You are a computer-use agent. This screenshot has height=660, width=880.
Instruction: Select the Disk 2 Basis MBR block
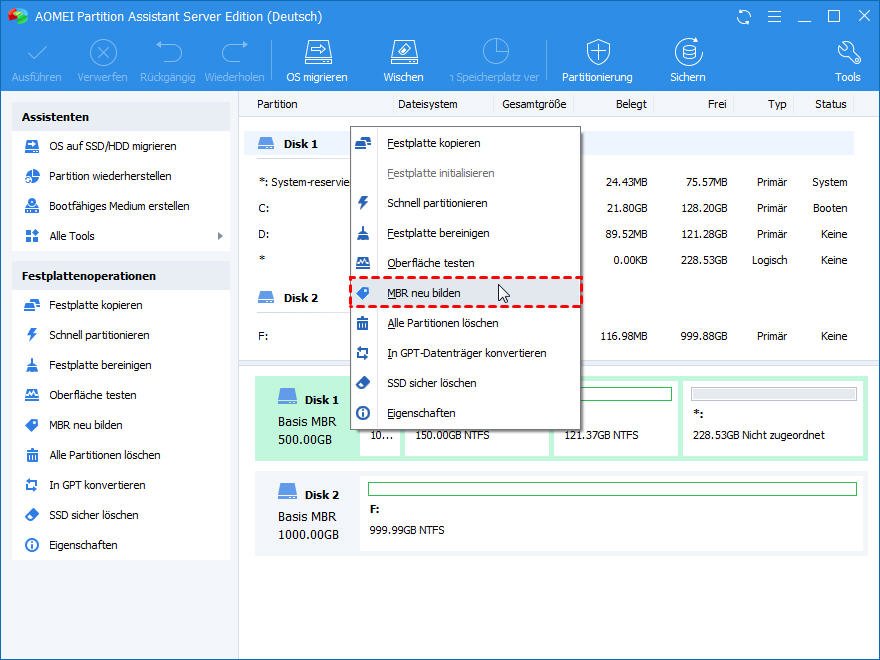tap(308, 514)
